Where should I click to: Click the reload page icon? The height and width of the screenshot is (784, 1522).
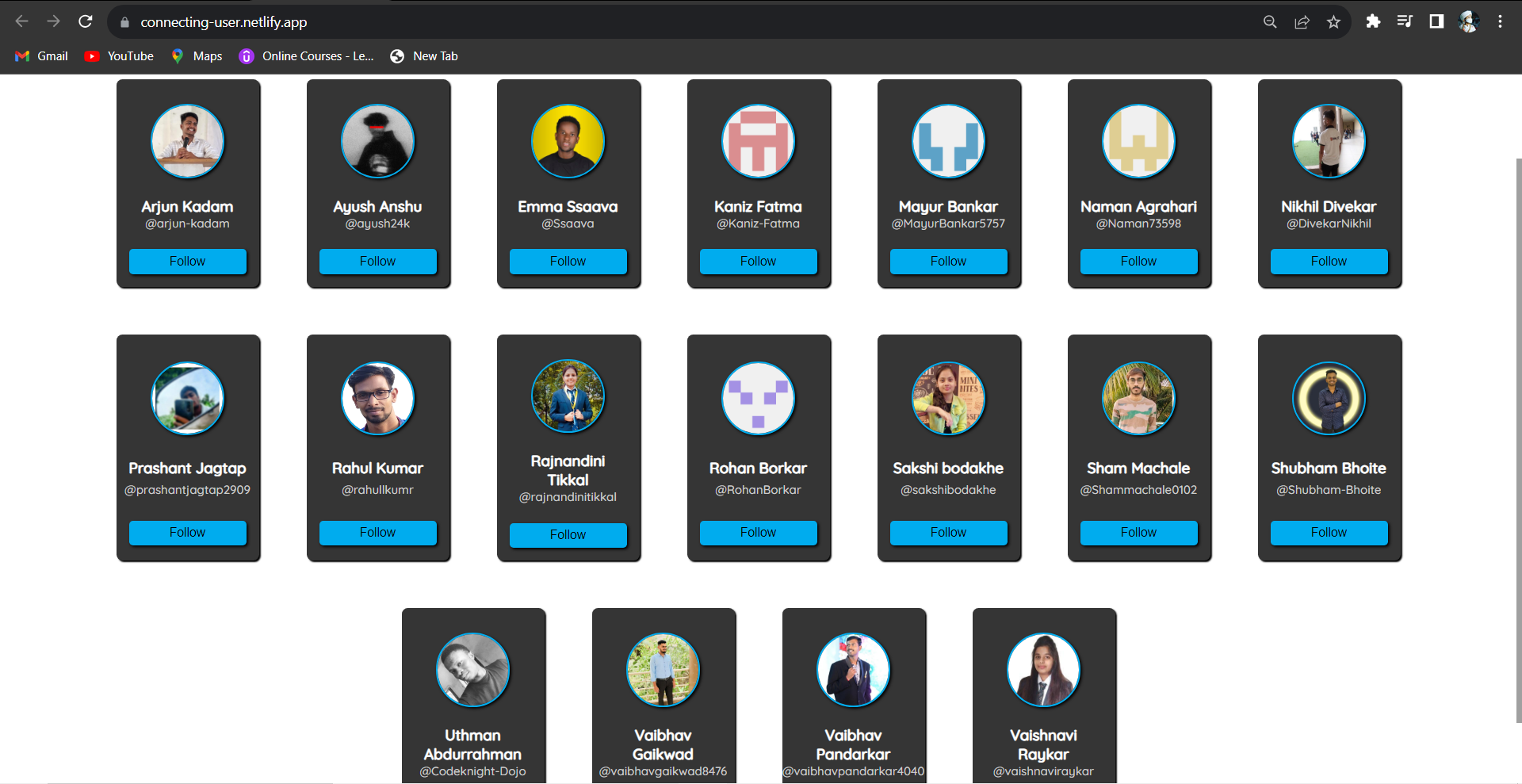pos(86,21)
